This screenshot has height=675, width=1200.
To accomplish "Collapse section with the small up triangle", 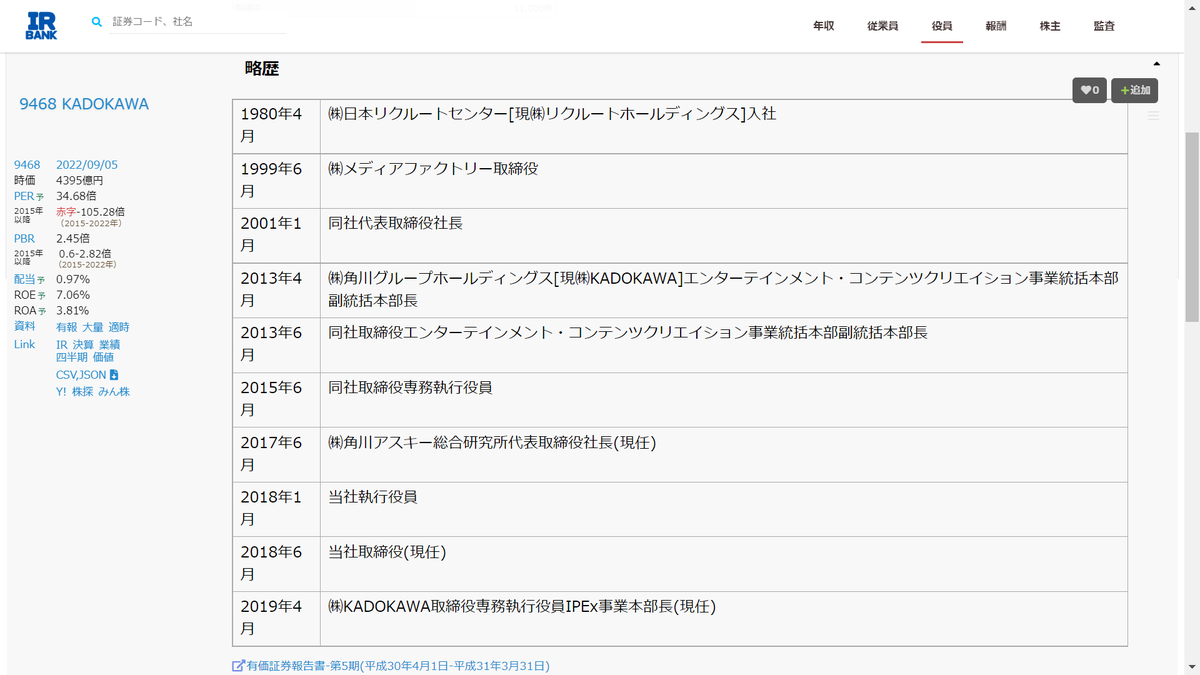I will [1157, 64].
